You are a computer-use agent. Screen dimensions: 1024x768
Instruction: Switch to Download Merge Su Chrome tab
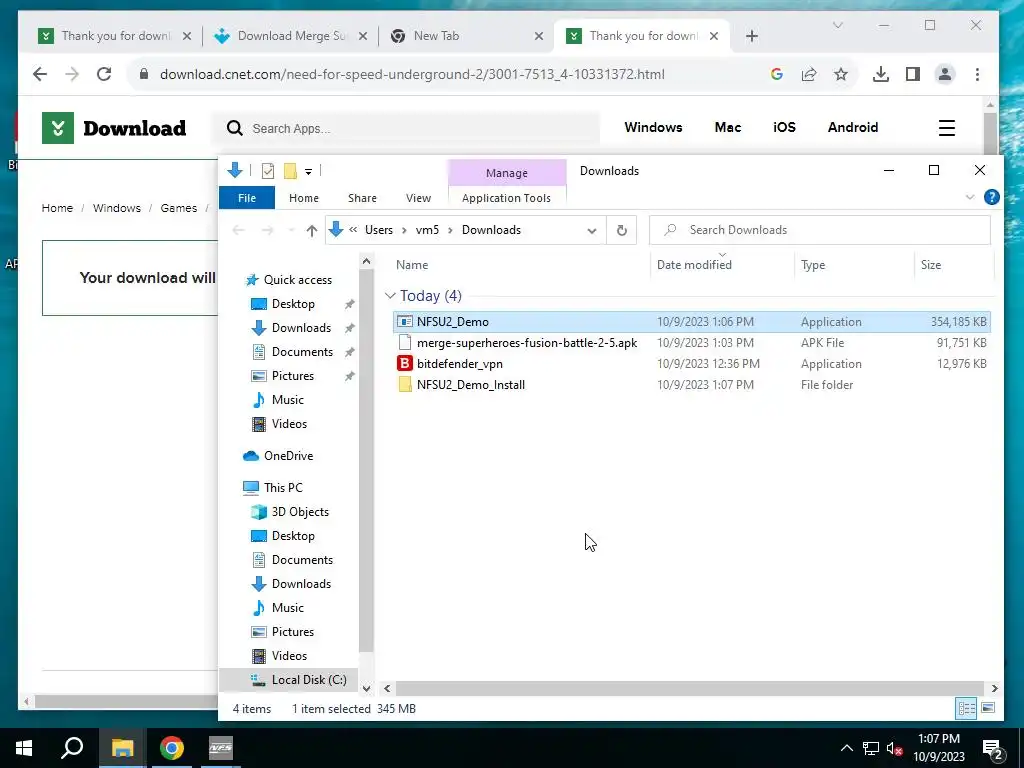pyautogui.click(x=291, y=36)
